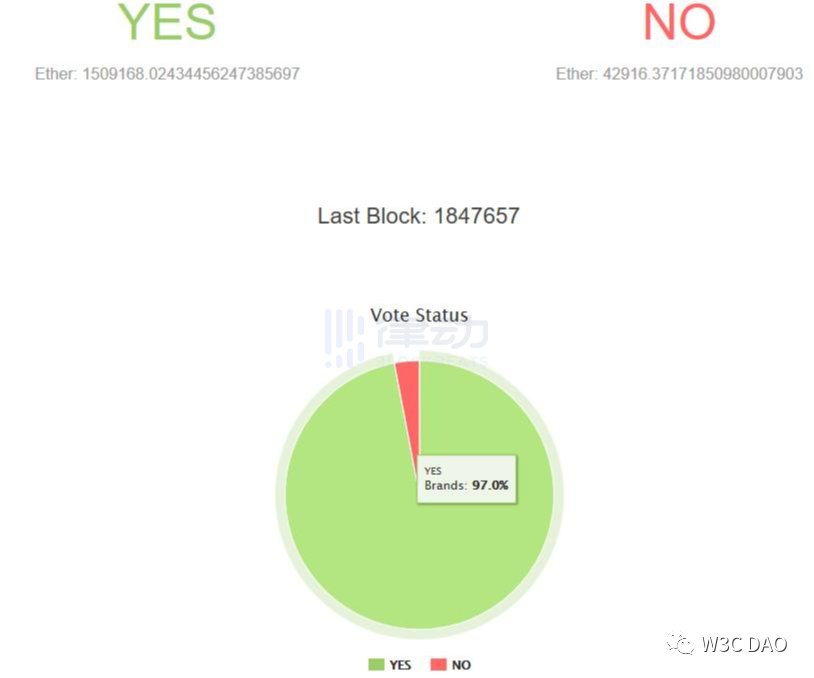
Task: Click the Chinese watermark logo text
Action: click(432, 332)
